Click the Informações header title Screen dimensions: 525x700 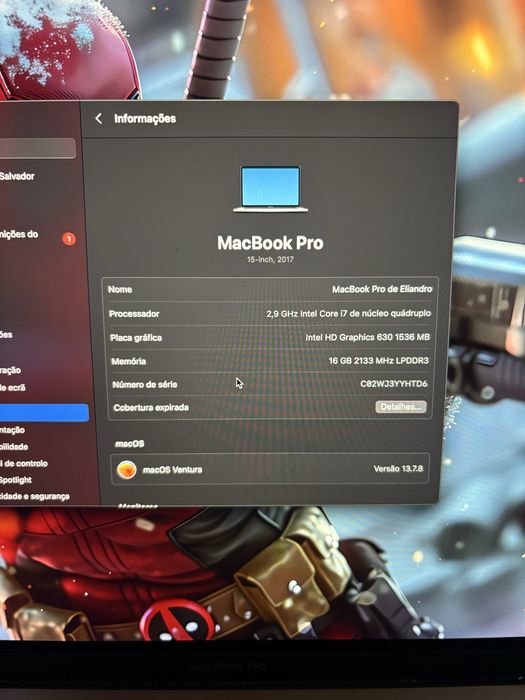(145, 118)
